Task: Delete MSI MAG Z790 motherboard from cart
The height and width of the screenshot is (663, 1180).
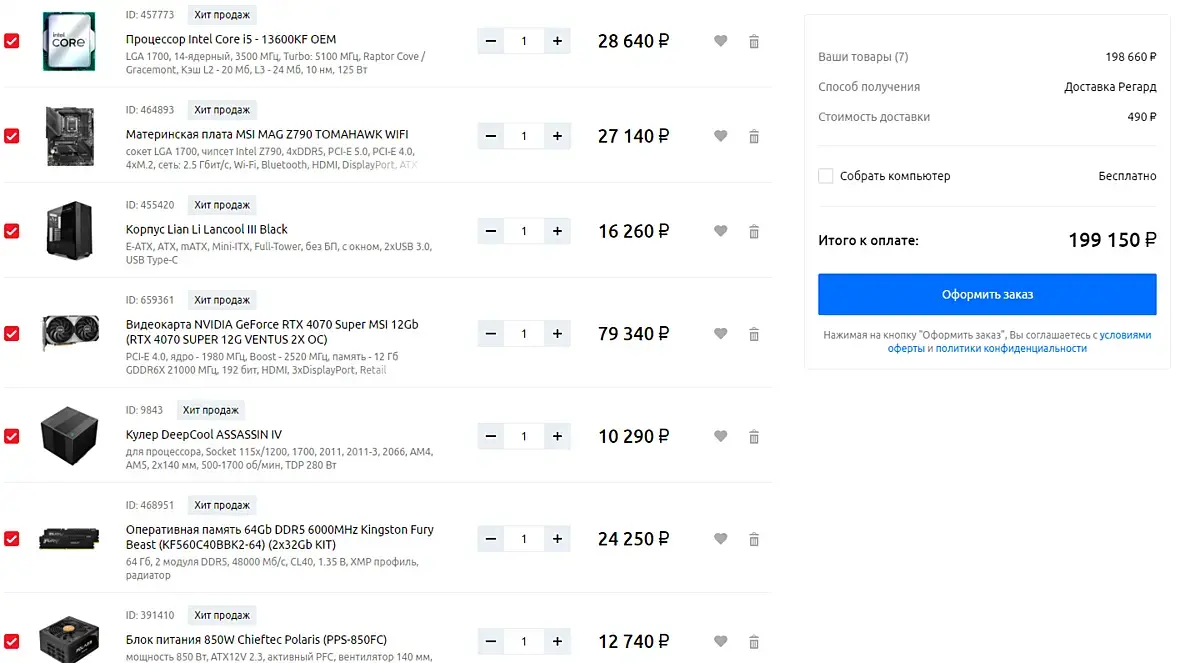Action: (x=754, y=136)
